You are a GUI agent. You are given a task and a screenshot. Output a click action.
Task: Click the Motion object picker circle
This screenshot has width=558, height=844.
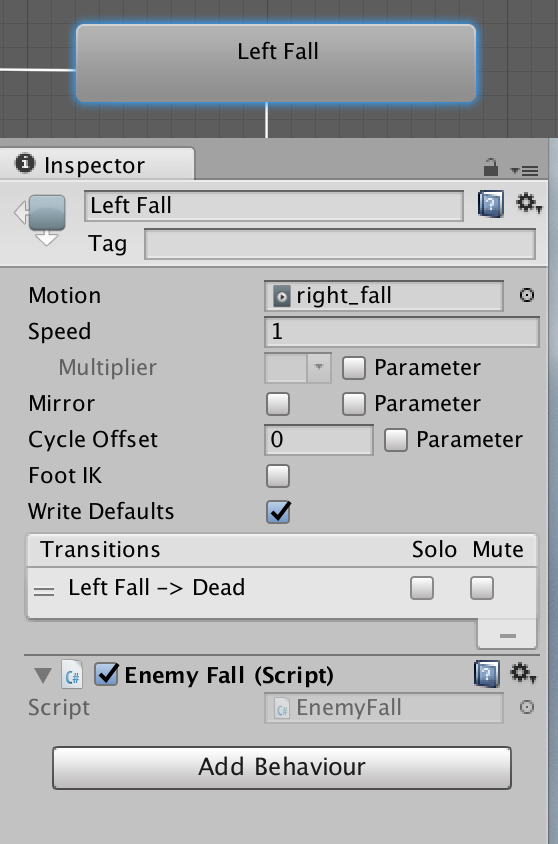point(527,295)
